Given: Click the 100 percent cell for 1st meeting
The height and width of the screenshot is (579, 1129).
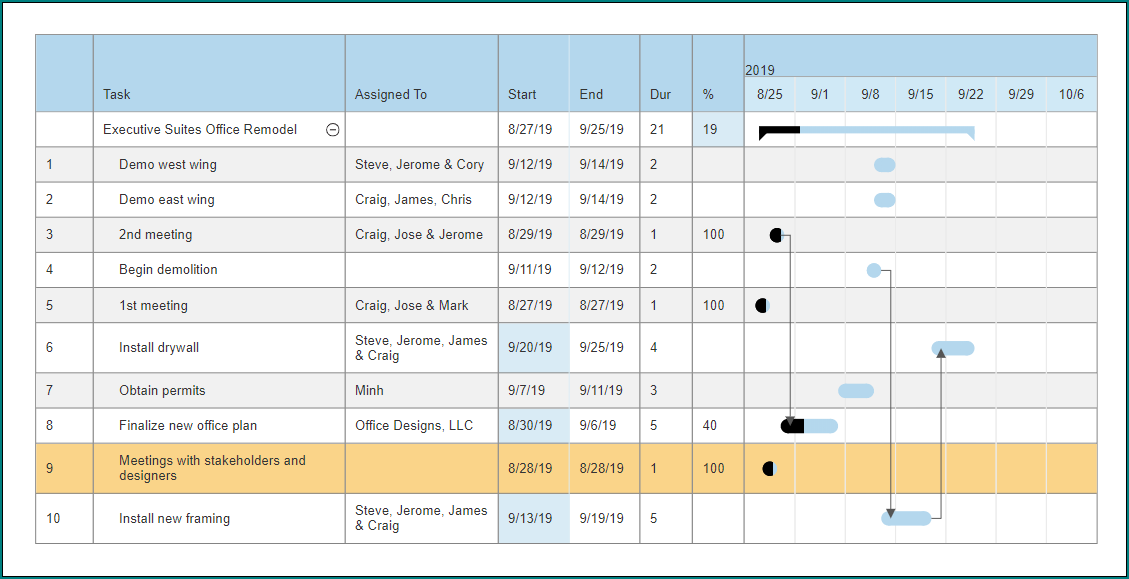Looking at the screenshot, I should coord(718,305).
